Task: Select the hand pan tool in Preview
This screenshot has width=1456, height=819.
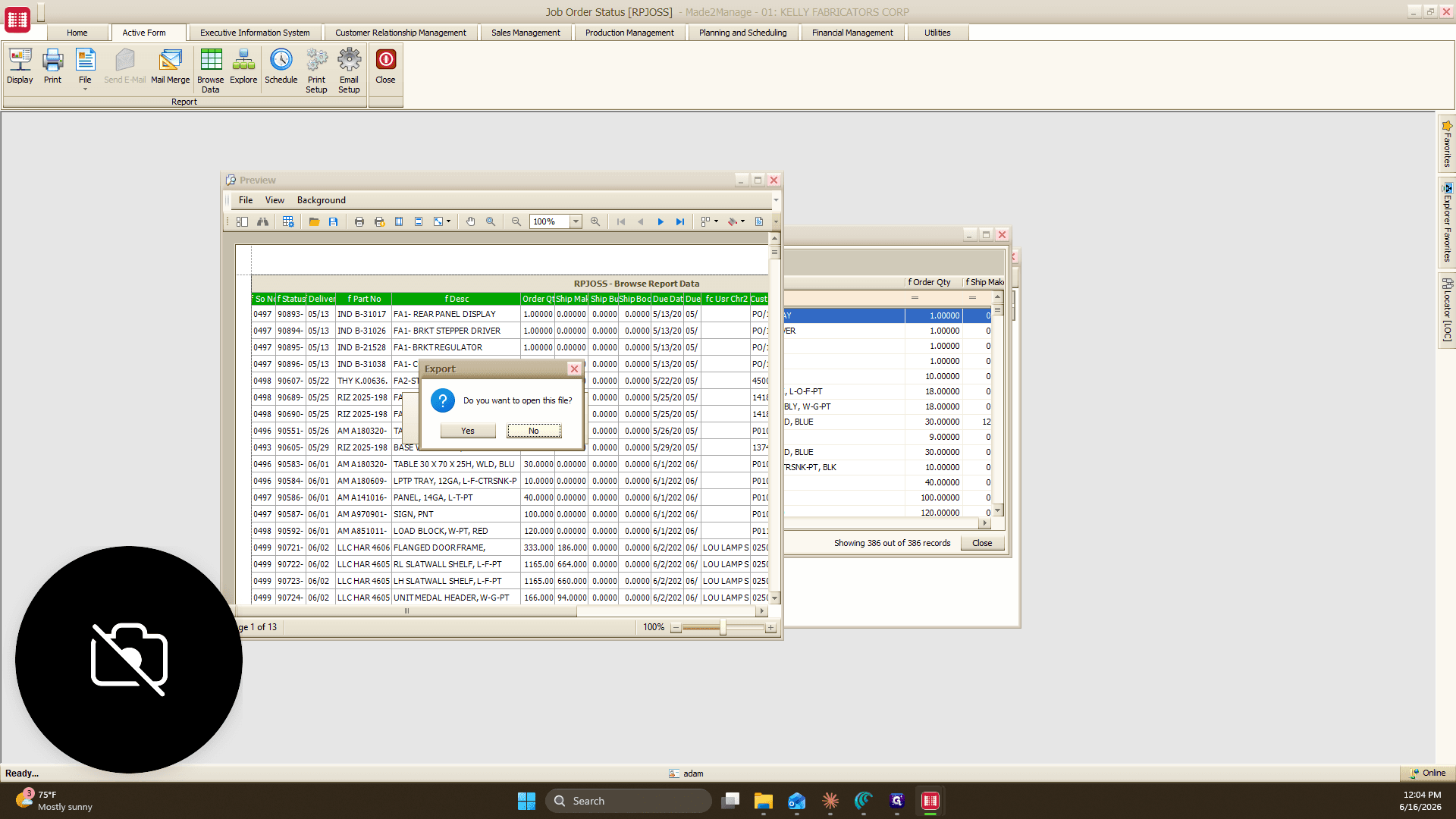Action: click(x=471, y=221)
